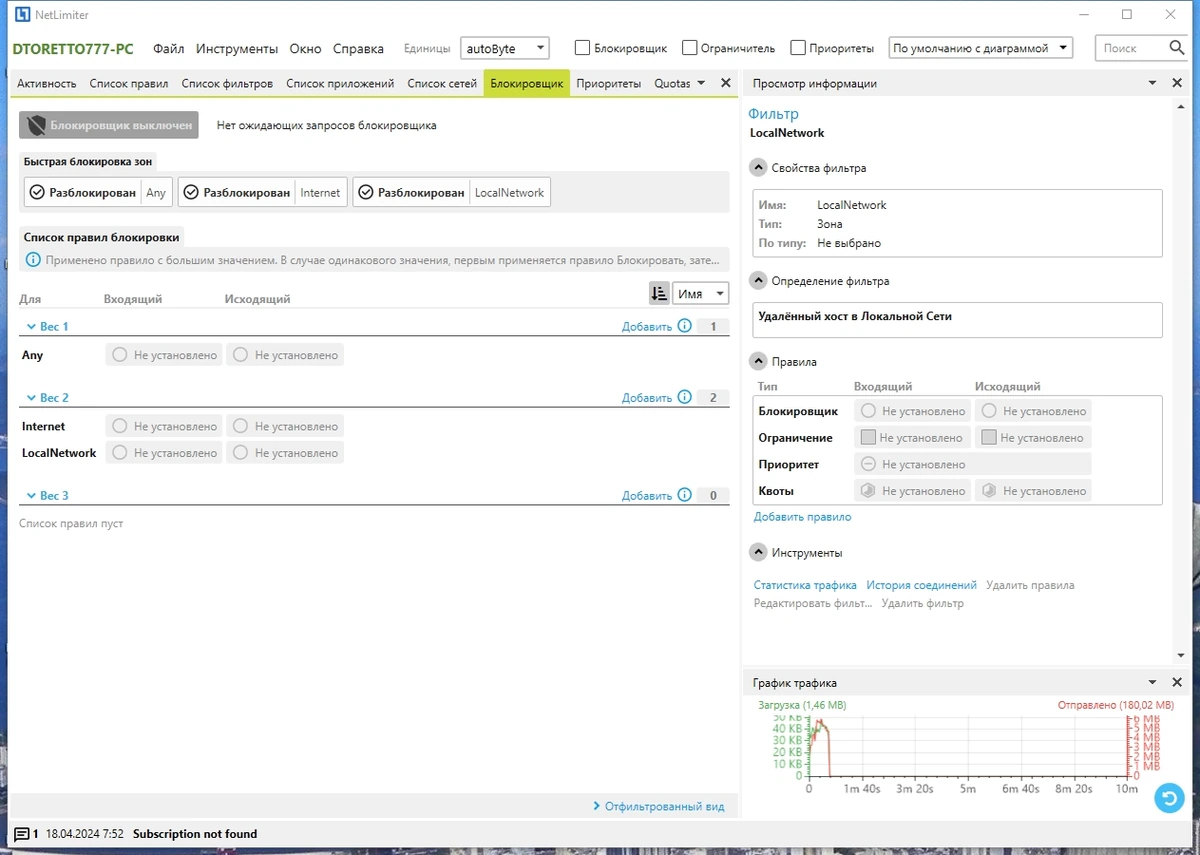Toggle incoming Блокировщик rule in info panel
The width and height of the screenshot is (1200, 855).
coord(911,411)
